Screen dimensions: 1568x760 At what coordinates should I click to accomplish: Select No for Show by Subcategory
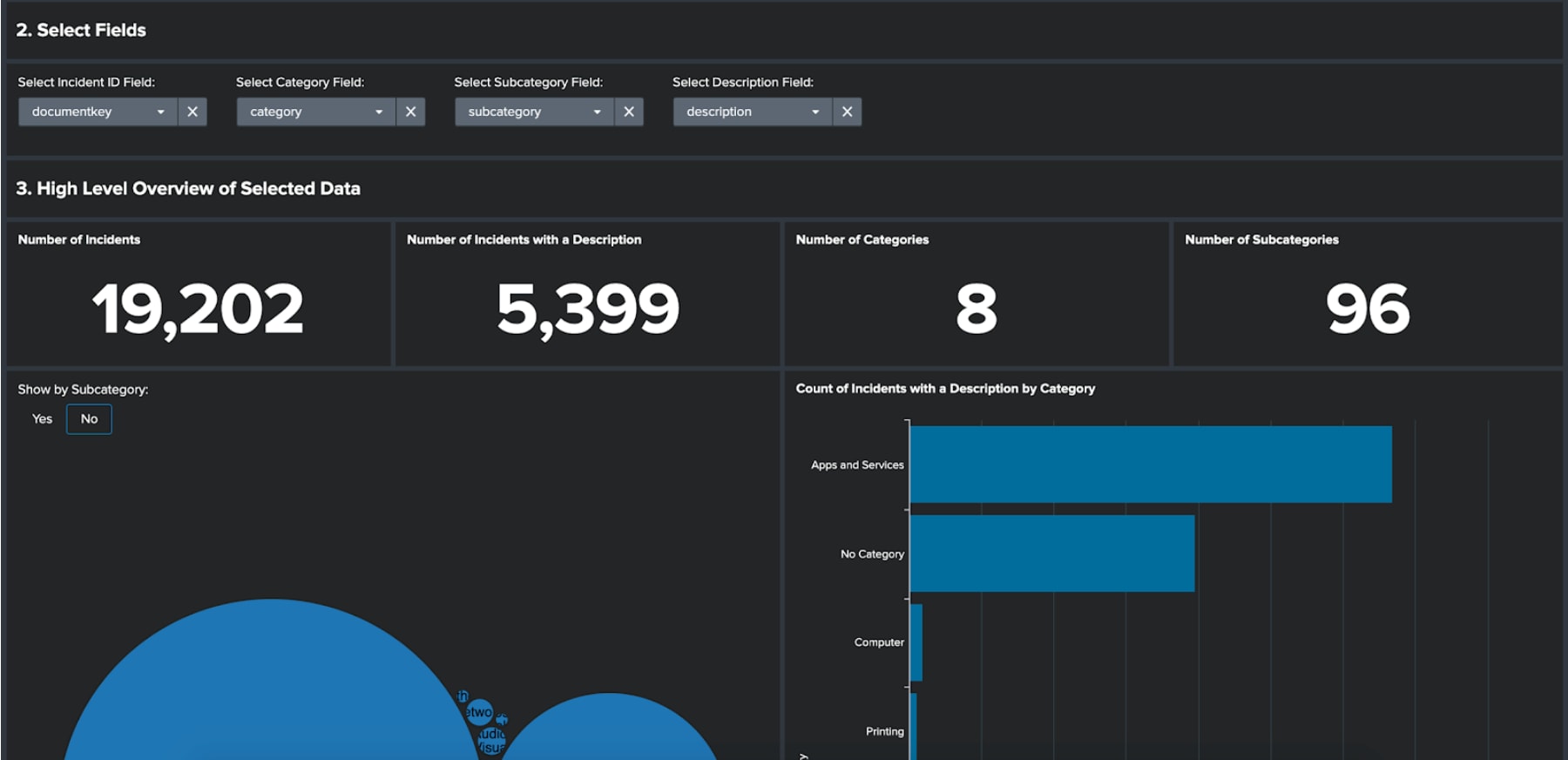89,419
